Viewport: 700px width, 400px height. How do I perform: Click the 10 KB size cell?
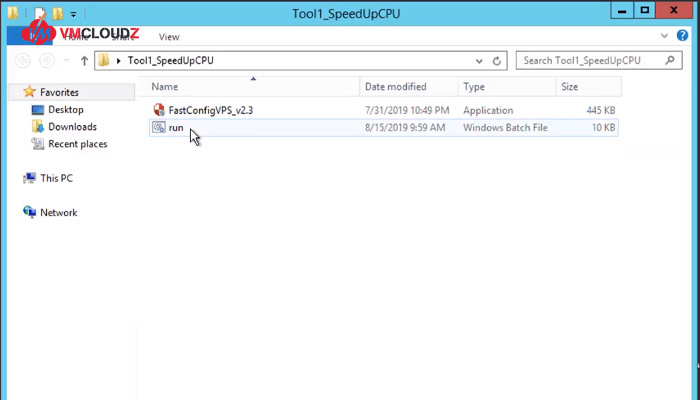[x=604, y=128]
